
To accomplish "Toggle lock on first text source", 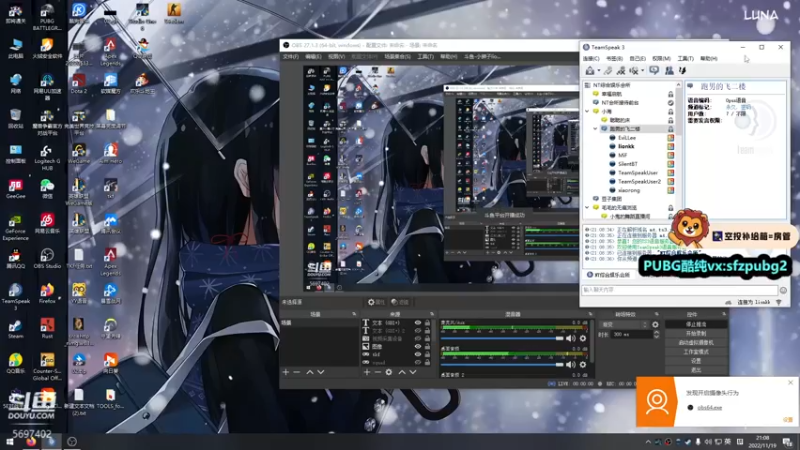I will pyautogui.click(x=428, y=323).
